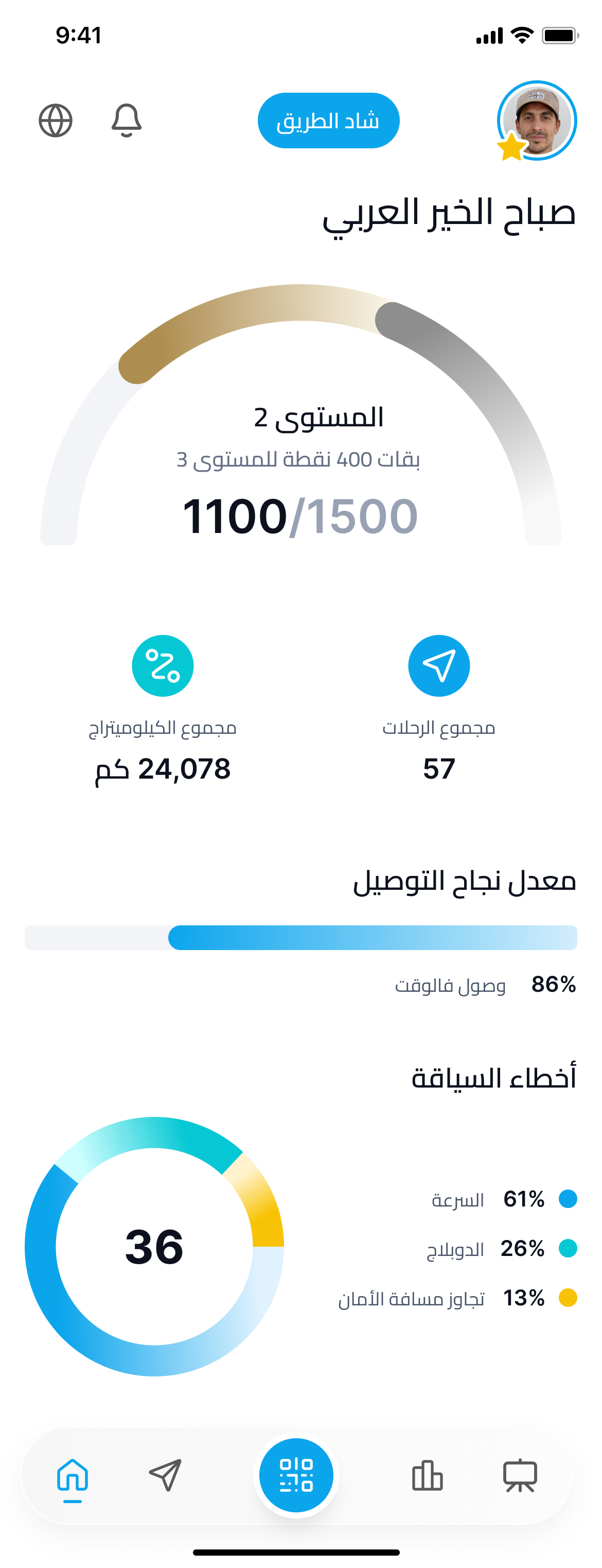Open the trips tab with paper plane
The image size is (602, 1568).
(x=165, y=1475)
